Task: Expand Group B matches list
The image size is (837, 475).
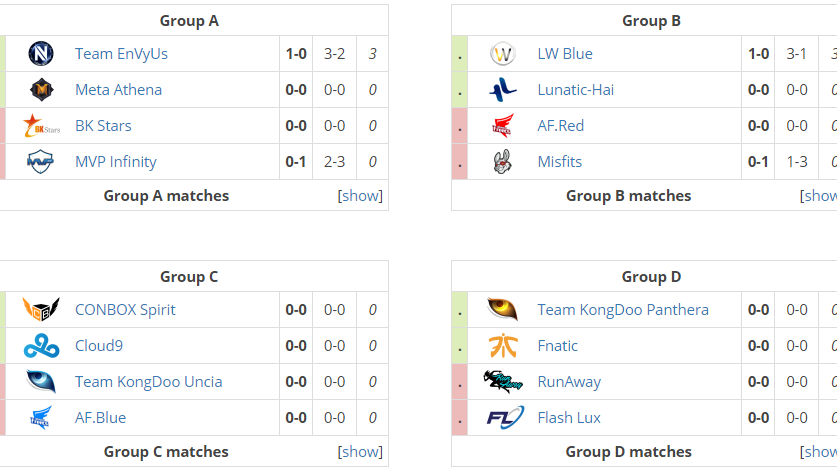Action: pos(820,196)
